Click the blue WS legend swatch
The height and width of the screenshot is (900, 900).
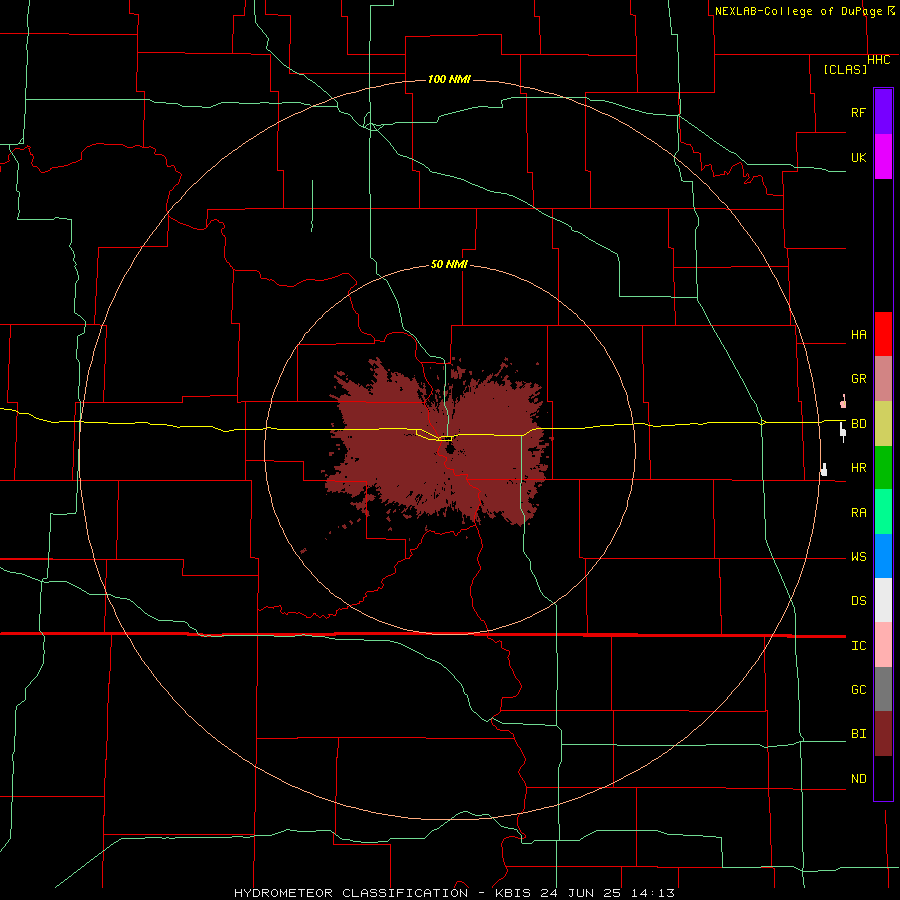[883, 556]
